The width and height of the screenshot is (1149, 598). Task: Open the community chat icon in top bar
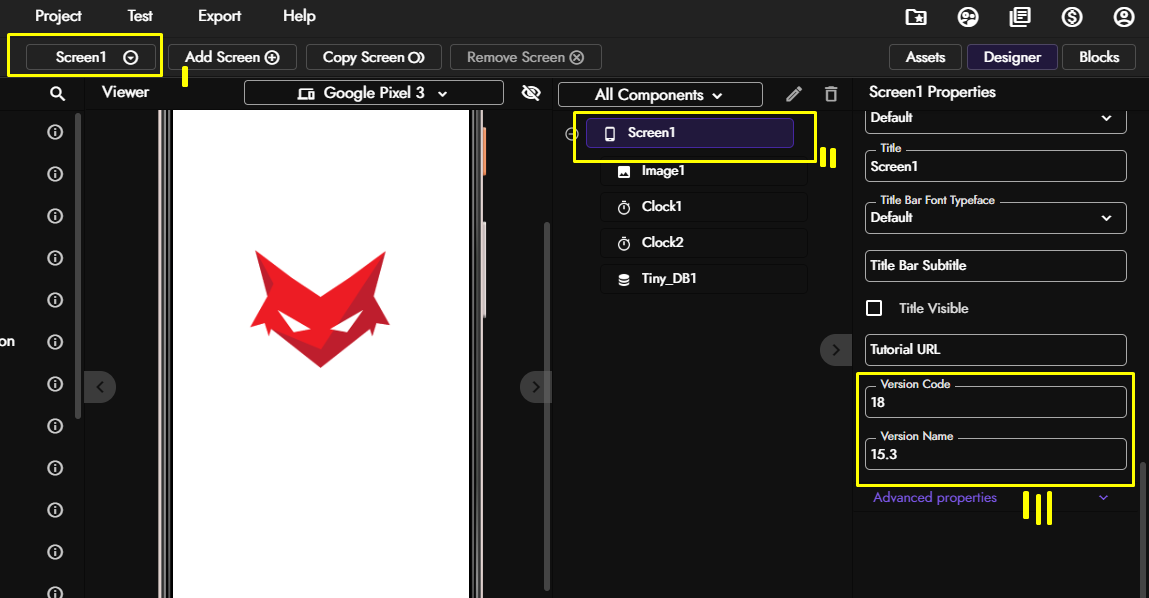click(968, 16)
